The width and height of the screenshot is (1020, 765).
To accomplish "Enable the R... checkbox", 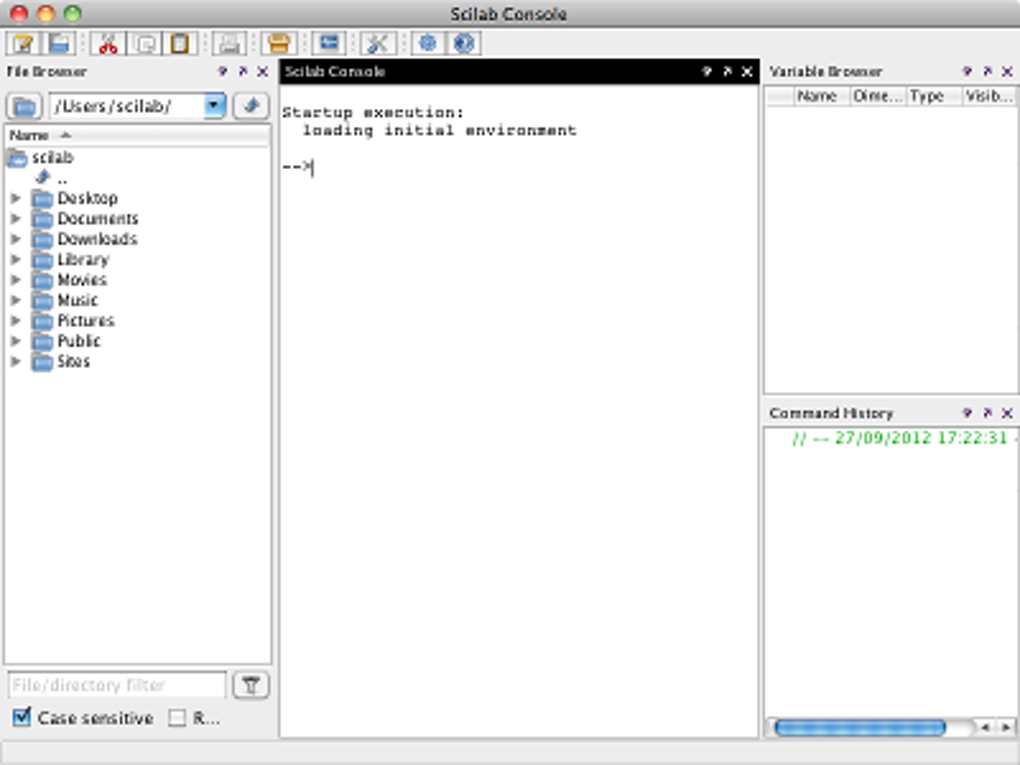I will click(x=177, y=718).
